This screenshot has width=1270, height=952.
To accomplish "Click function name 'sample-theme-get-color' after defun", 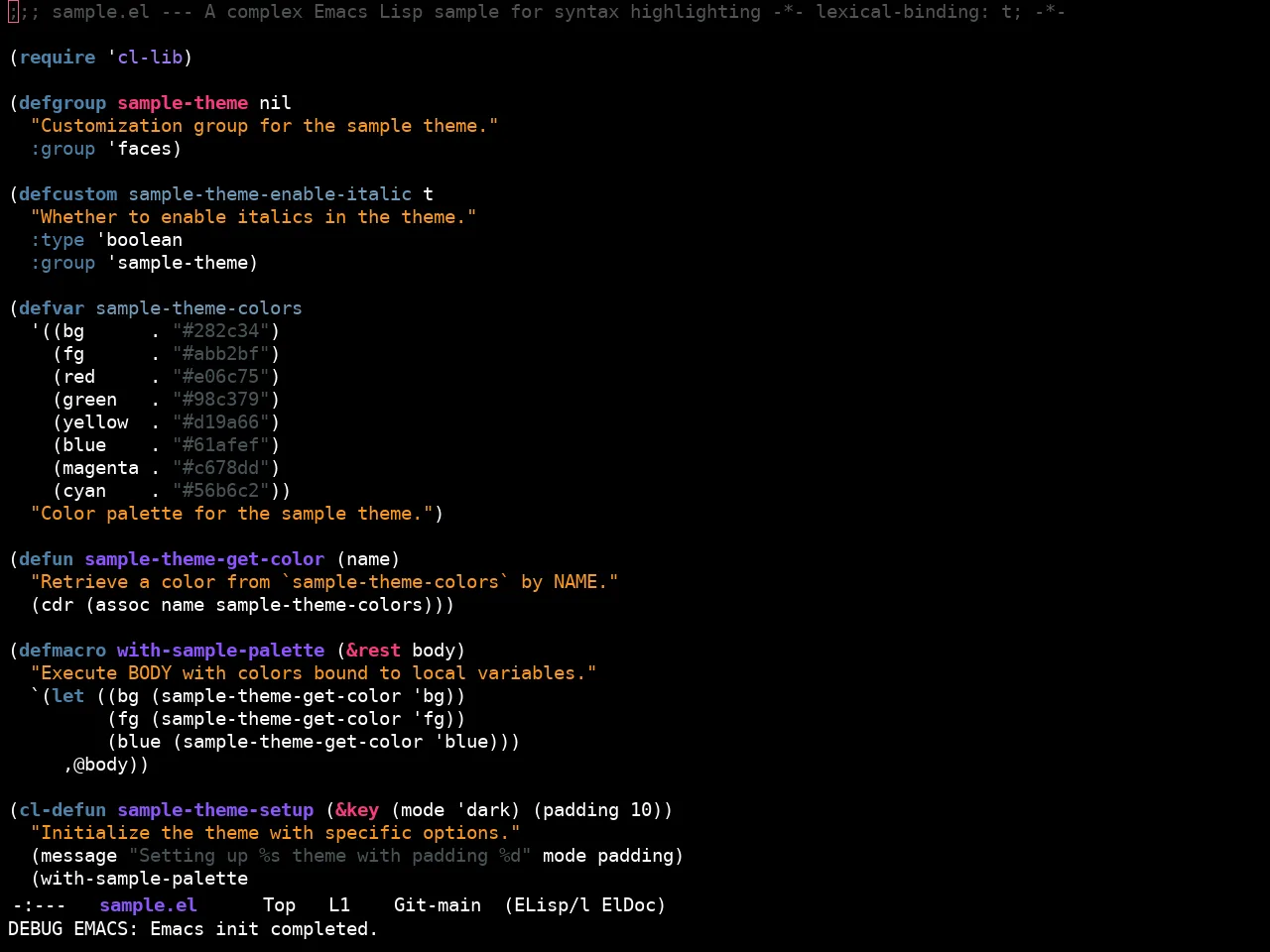I will click(x=204, y=559).
